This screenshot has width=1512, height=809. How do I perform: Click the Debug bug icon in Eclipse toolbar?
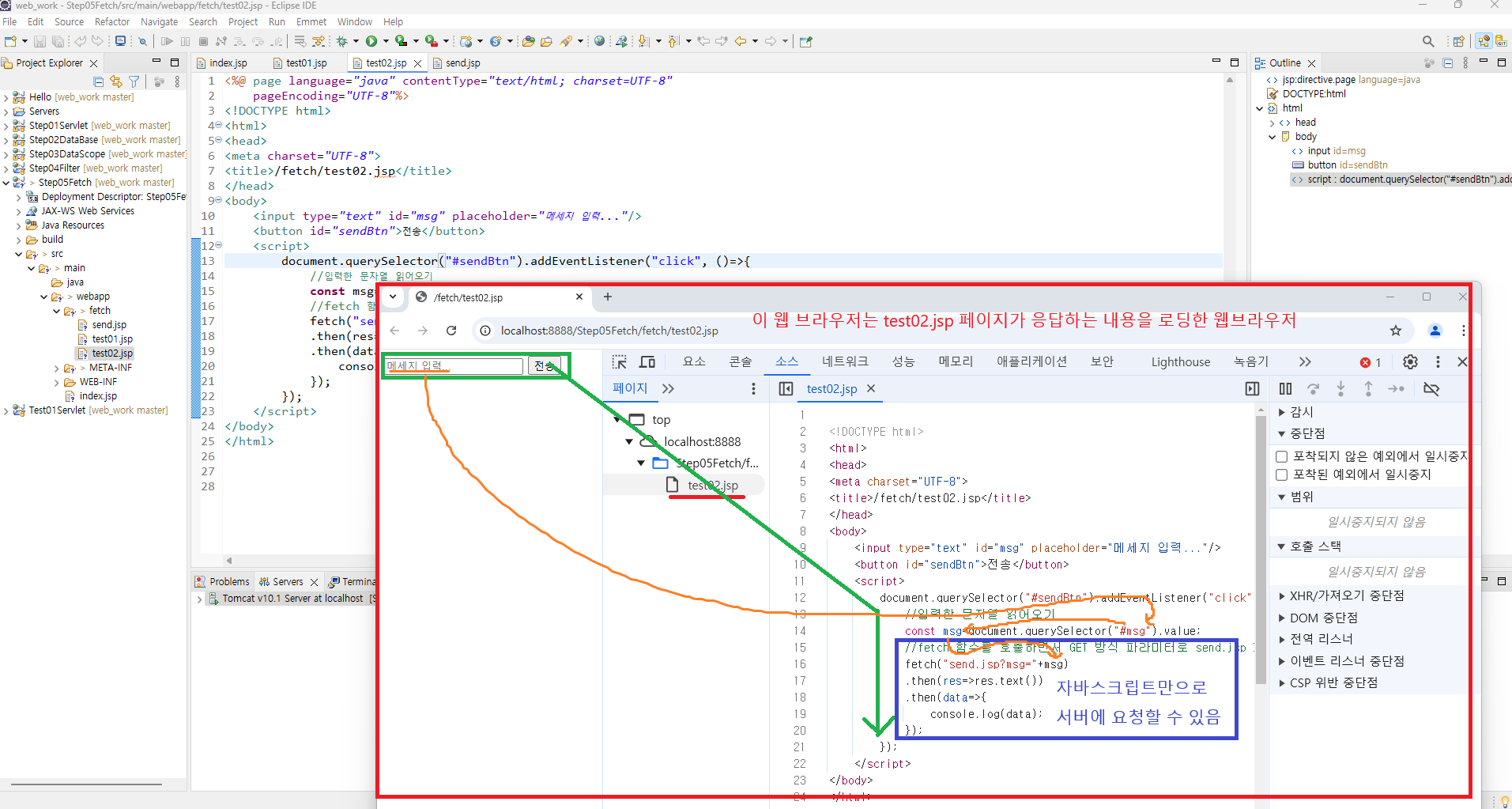click(x=342, y=41)
